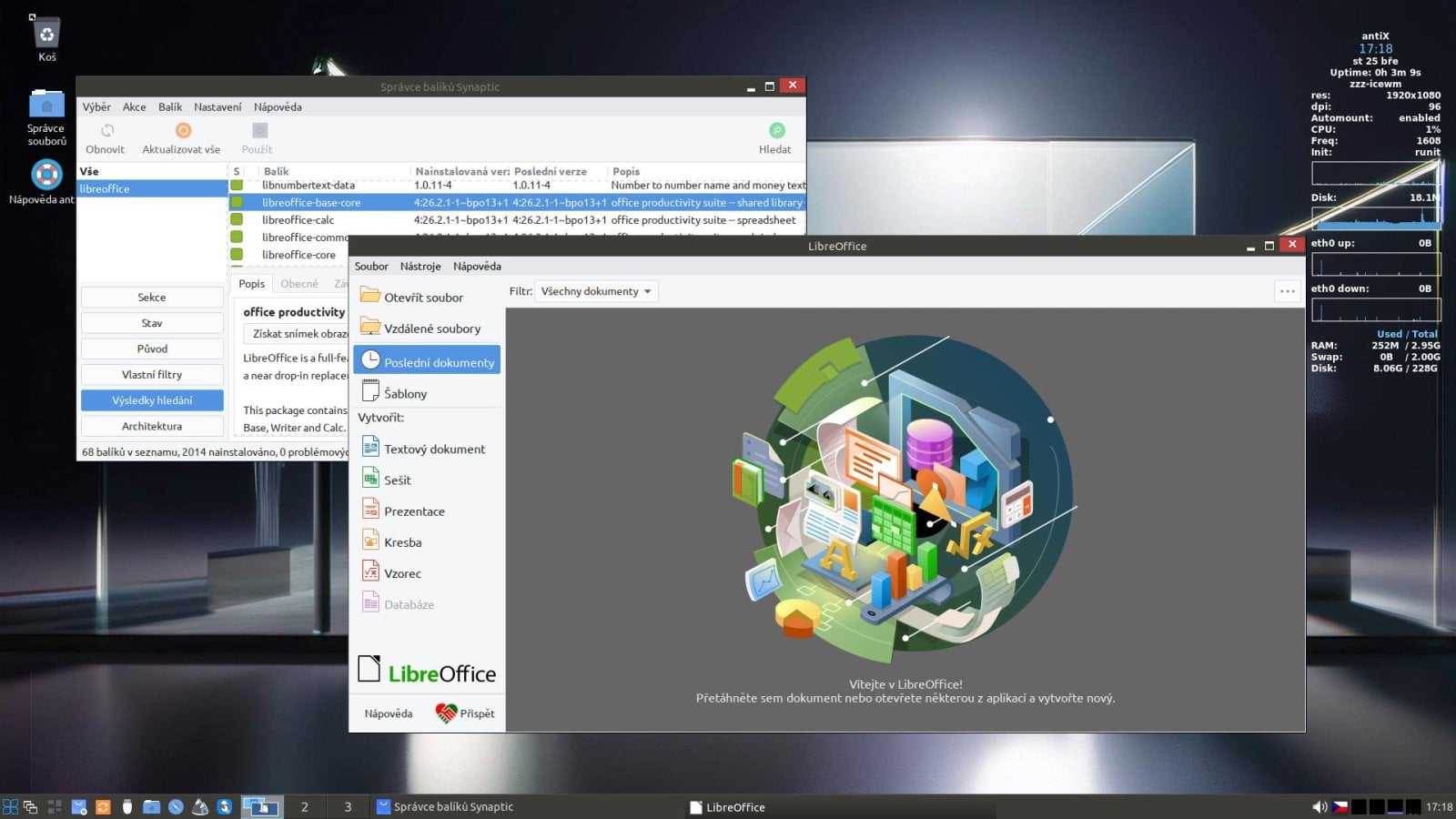The height and width of the screenshot is (819, 1456).
Task: Open the Nastavení menu in Synaptic
Action: tap(217, 106)
